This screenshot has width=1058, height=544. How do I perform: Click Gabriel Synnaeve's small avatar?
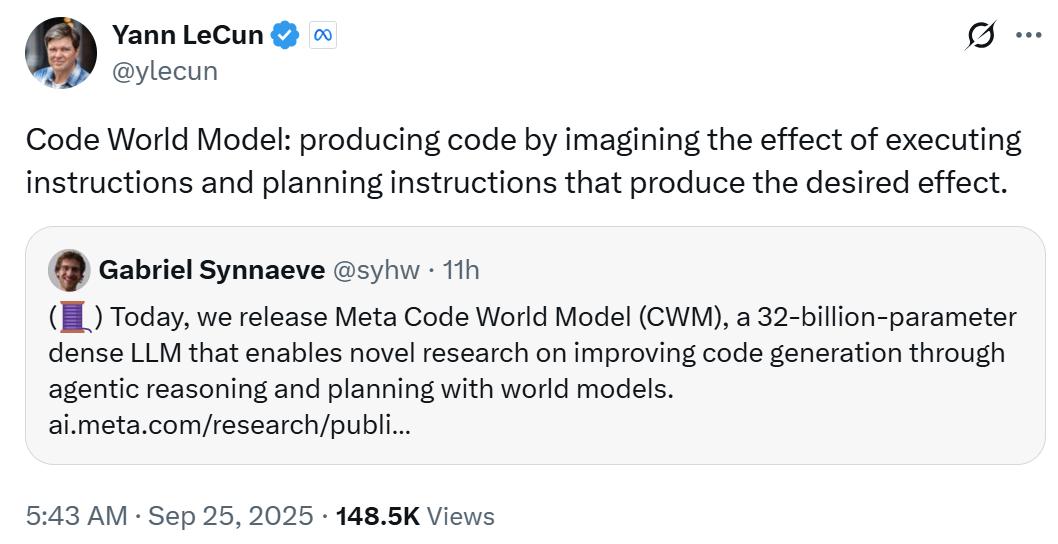[x=68, y=269]
